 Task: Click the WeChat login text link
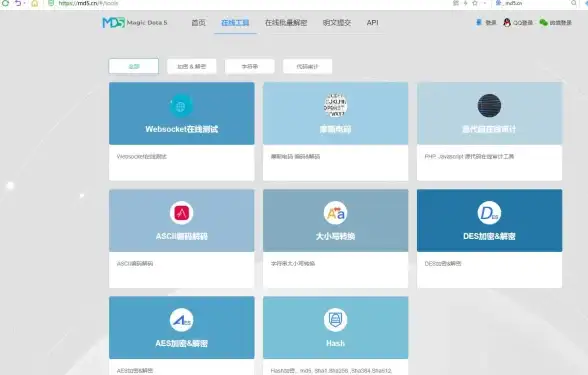[x=561, y=23]
